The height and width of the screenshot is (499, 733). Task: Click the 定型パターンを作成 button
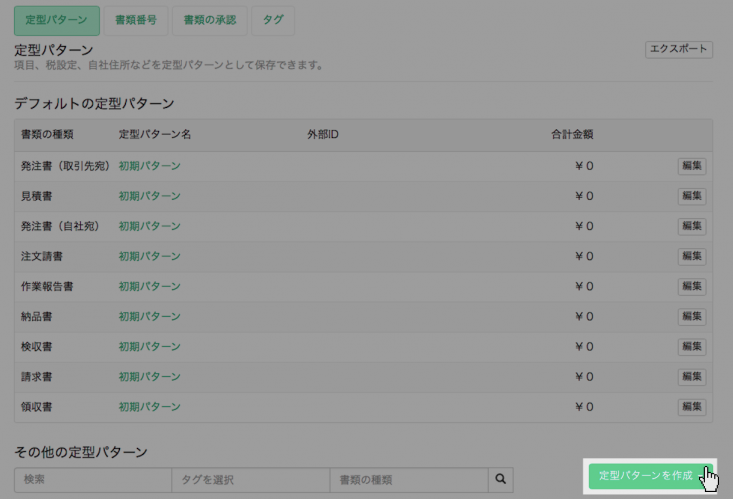point(651,476)
